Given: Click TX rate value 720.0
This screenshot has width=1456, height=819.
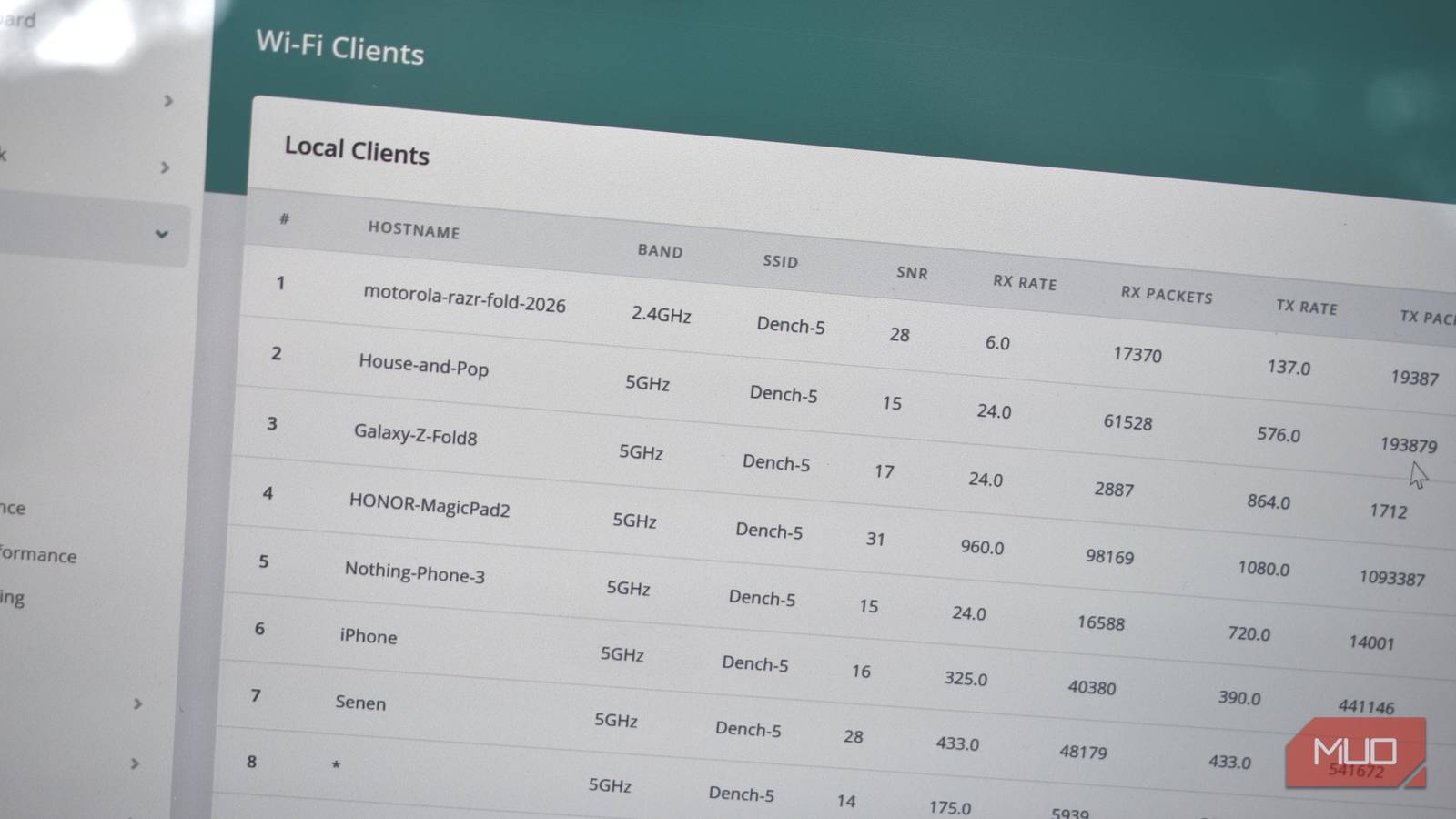Looking at the screenshot, I should (1249, 633).
